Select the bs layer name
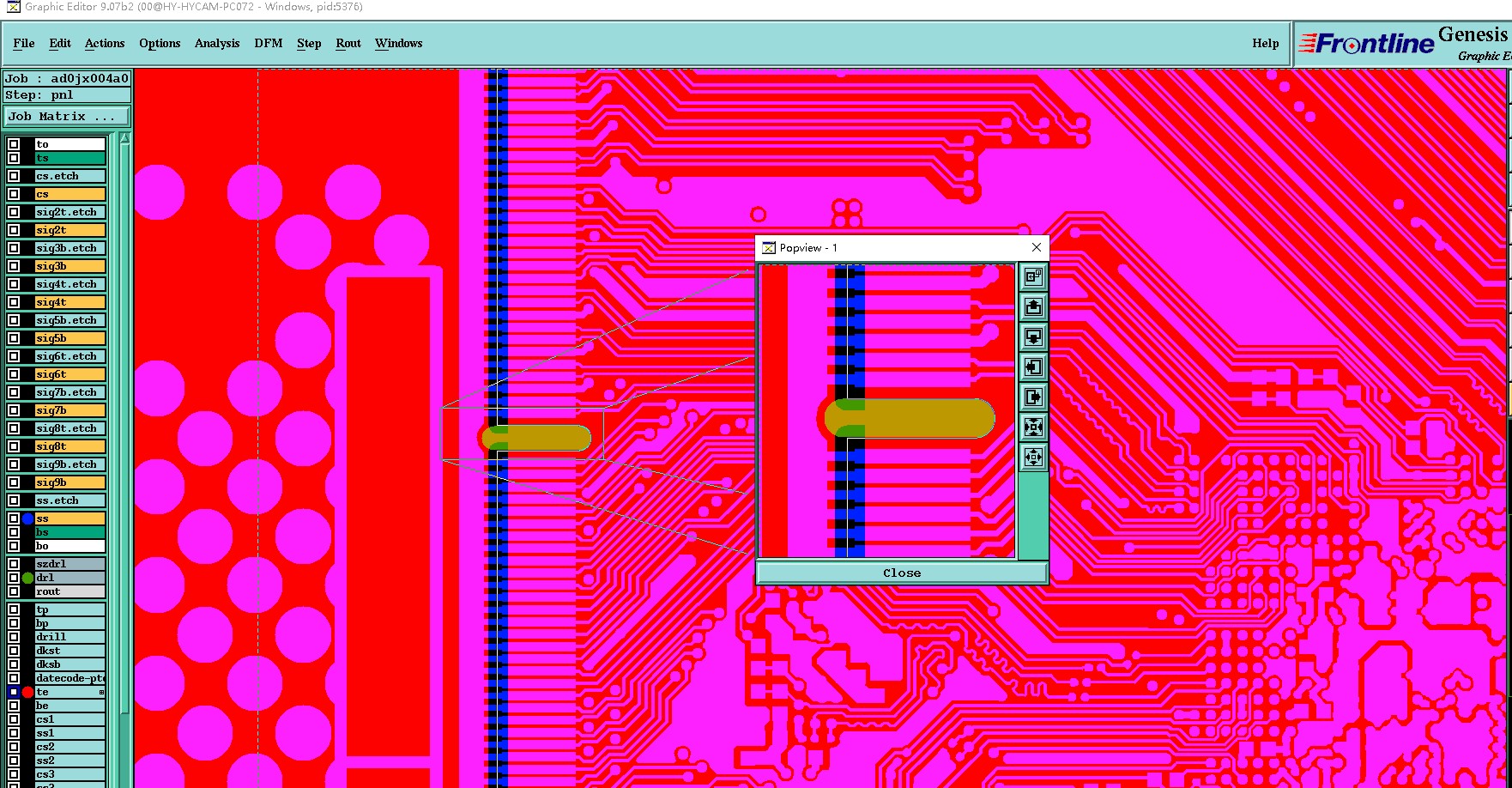Image resolution: width=1512 pixels, height=788 pixels. tap(70, 532)
